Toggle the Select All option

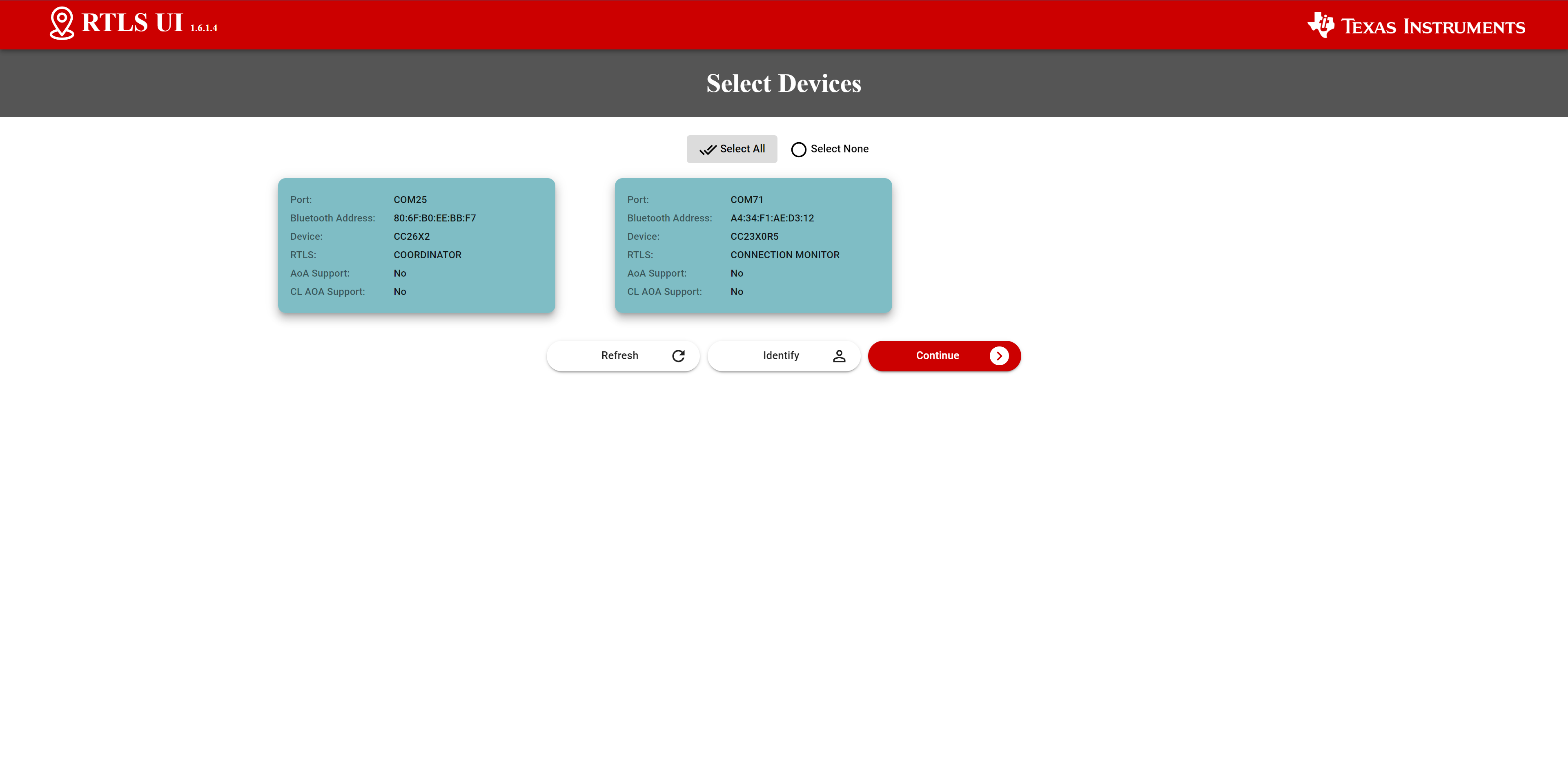click(x=732, y=149)
